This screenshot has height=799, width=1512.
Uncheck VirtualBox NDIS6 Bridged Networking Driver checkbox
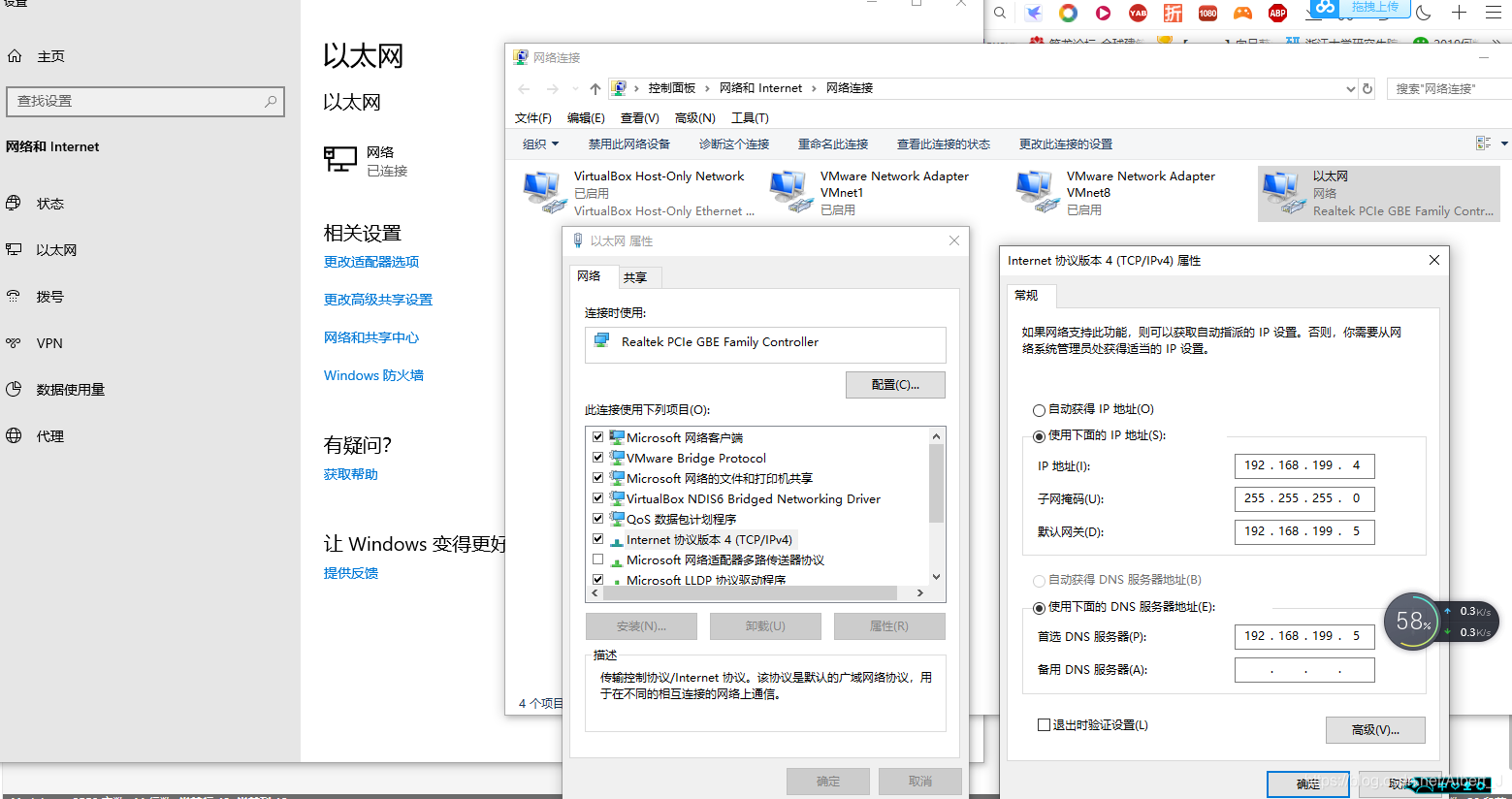[598, 498]
